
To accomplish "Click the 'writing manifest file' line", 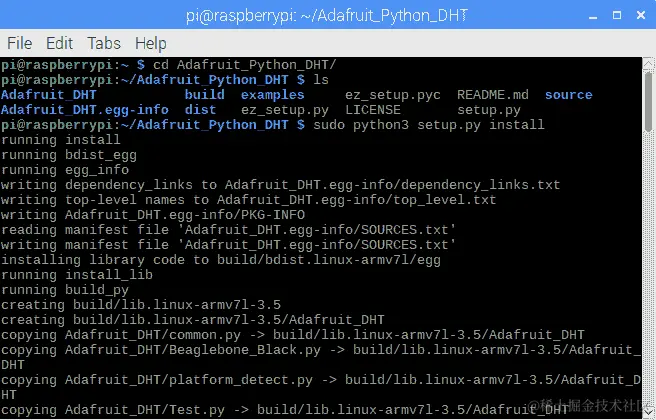I will click(x=228, y=245).
